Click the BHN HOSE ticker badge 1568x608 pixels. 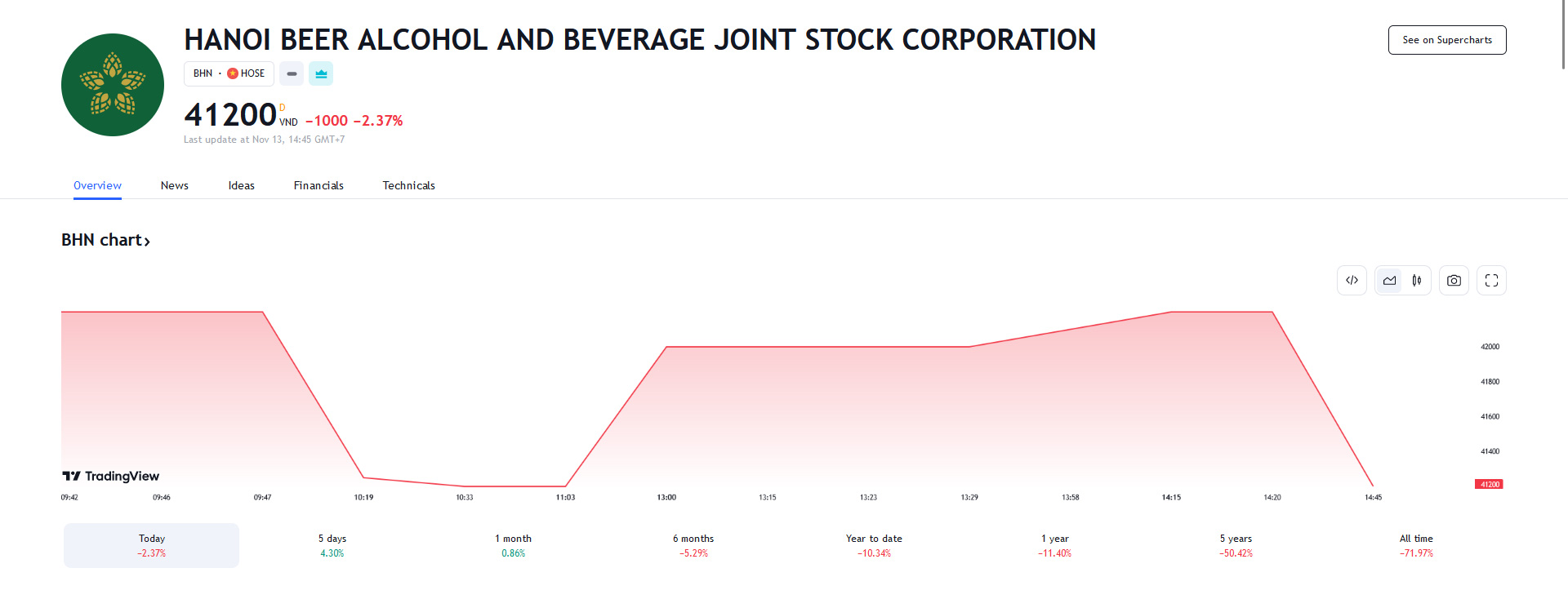pyautogui.click(x=229, y=73)
